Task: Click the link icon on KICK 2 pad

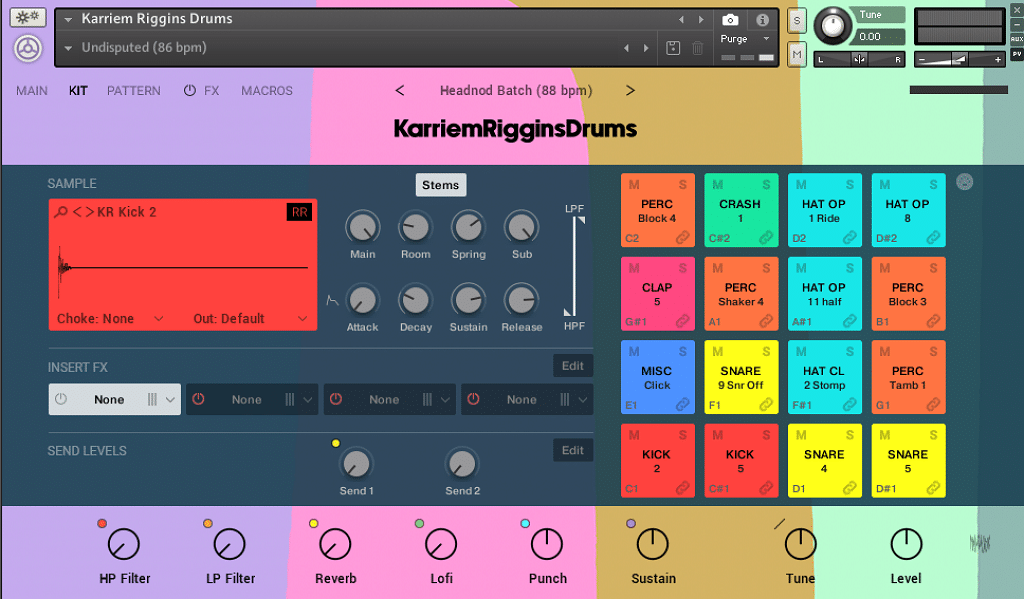Action: pos(682,488)
